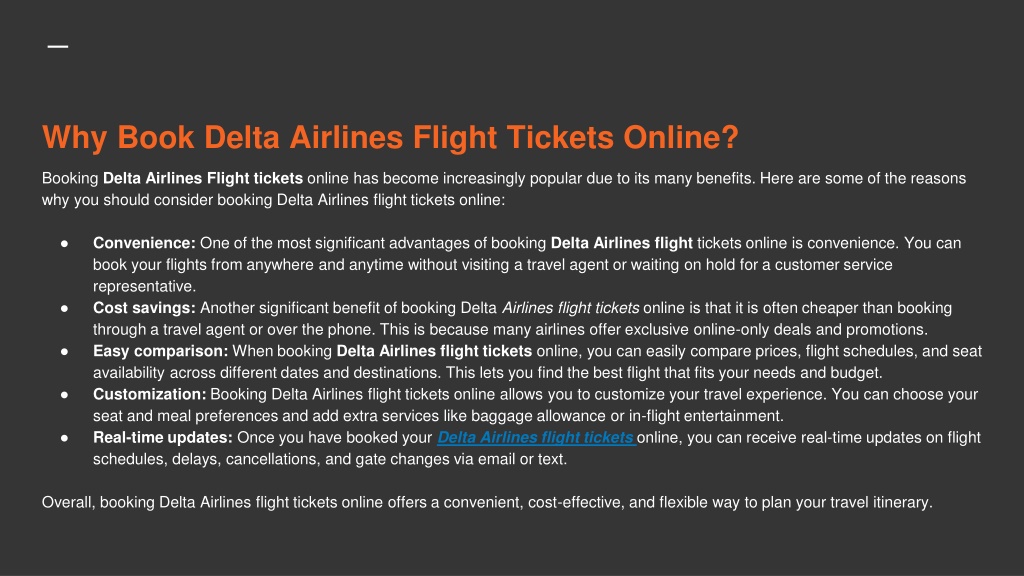Viewport: 1024px width, 576px height.
Task: Click the Customization bullet point marker
Action: [x=65, y=394]
